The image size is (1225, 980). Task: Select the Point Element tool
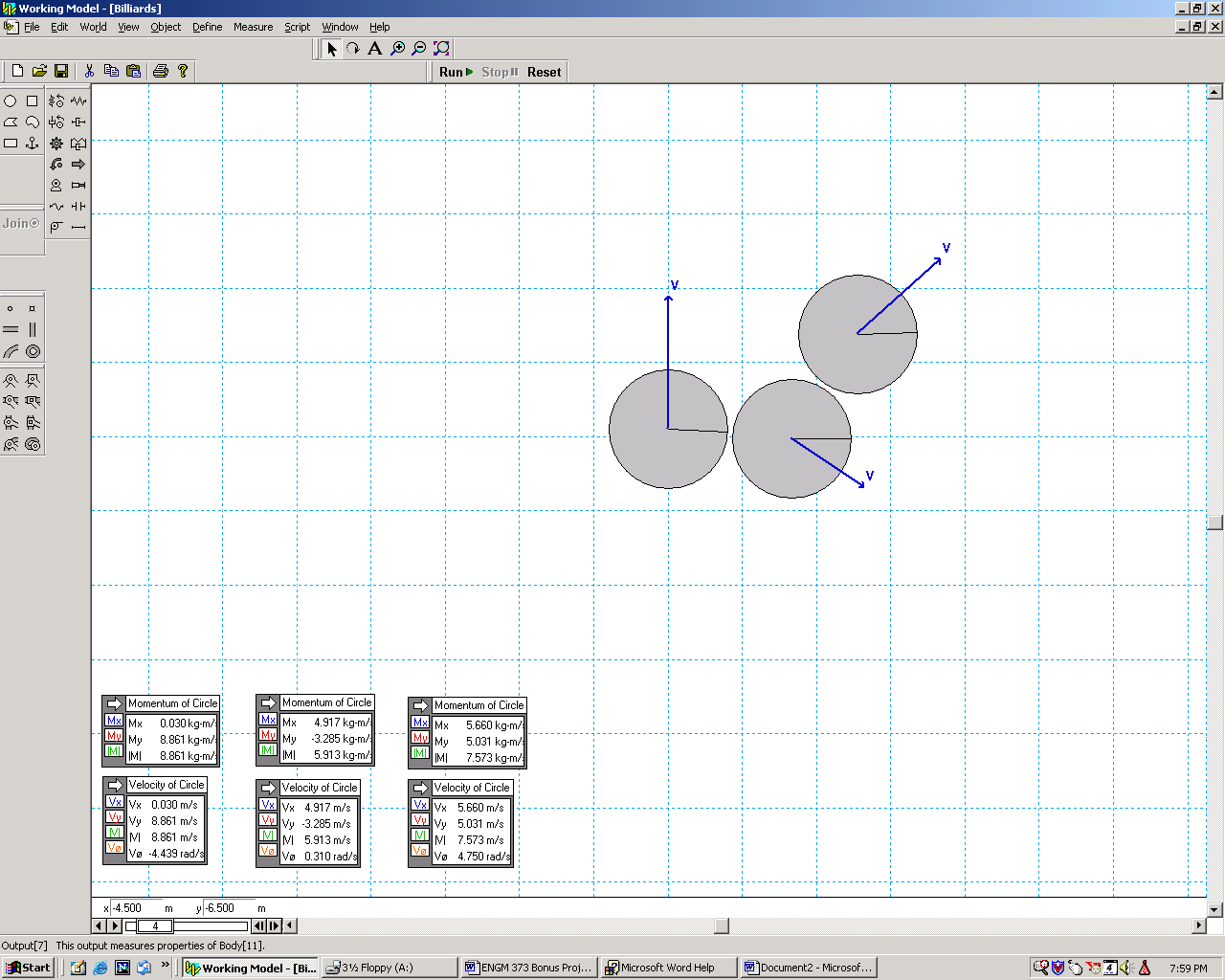(x=11, y=309)
